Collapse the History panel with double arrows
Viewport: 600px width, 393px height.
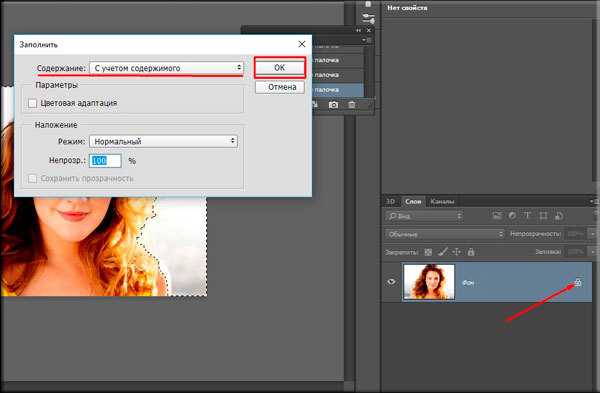click(x=359, y=30)
